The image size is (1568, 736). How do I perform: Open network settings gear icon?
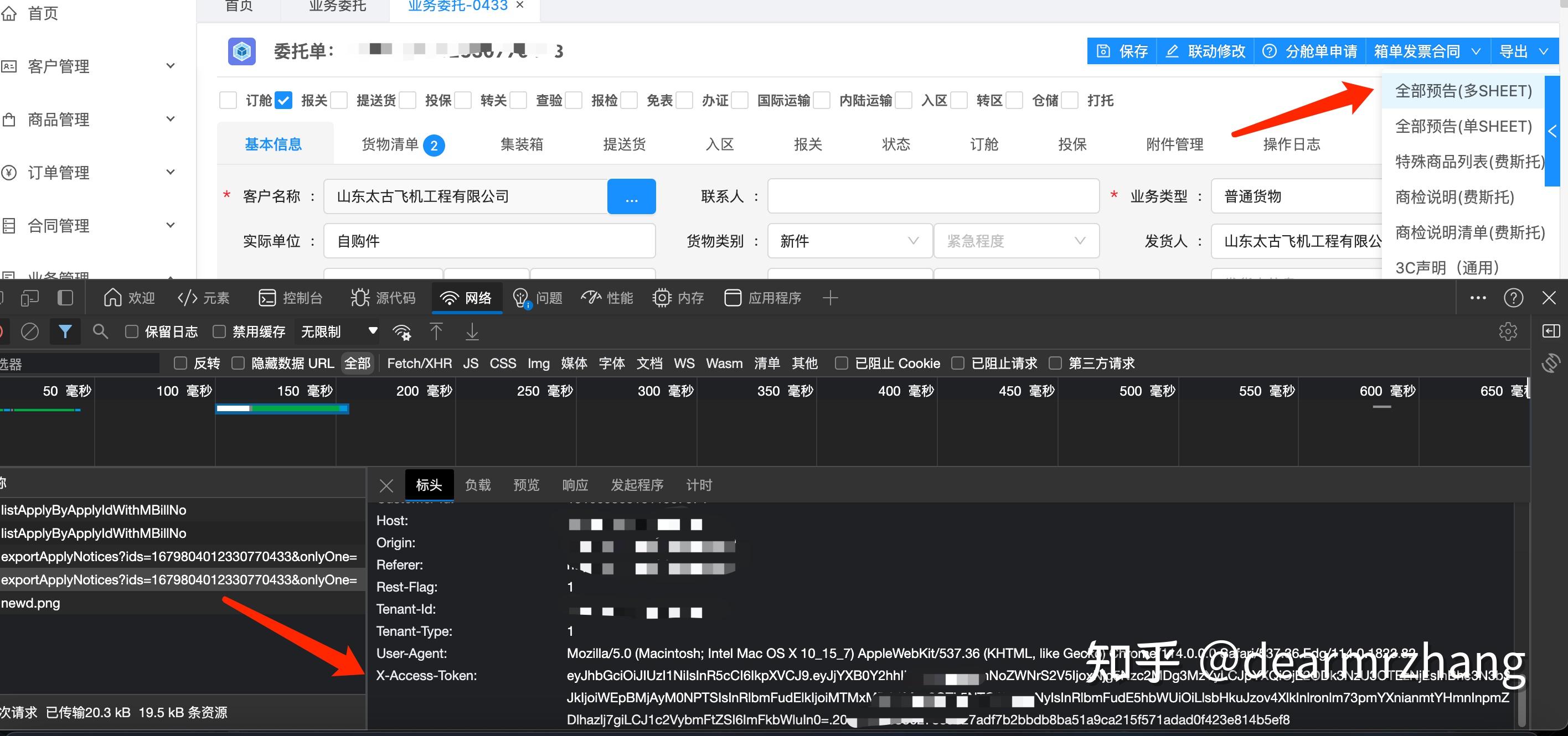1508,331
